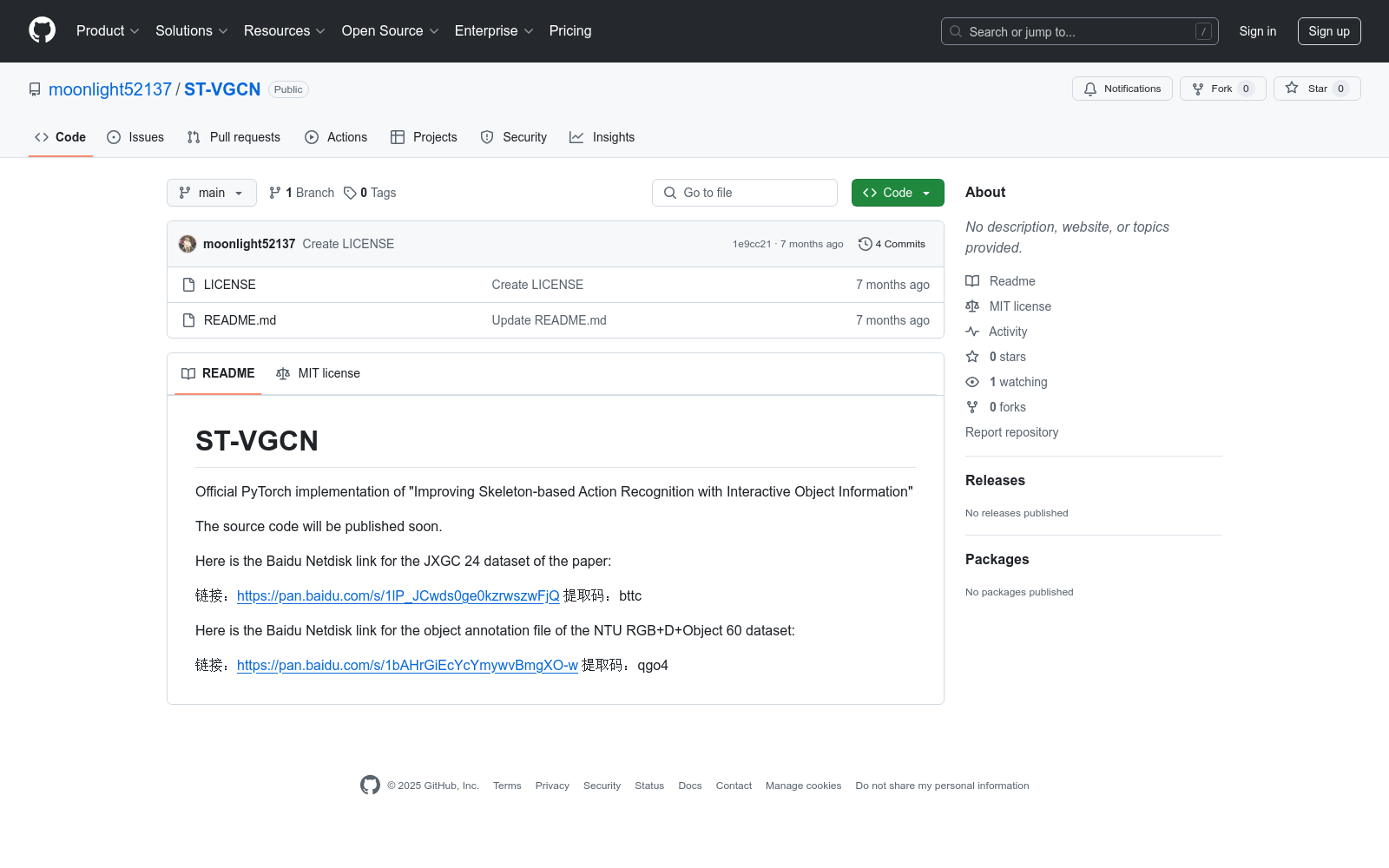Open the green Code dropdown
The image size is (1389, 868).
898,193
